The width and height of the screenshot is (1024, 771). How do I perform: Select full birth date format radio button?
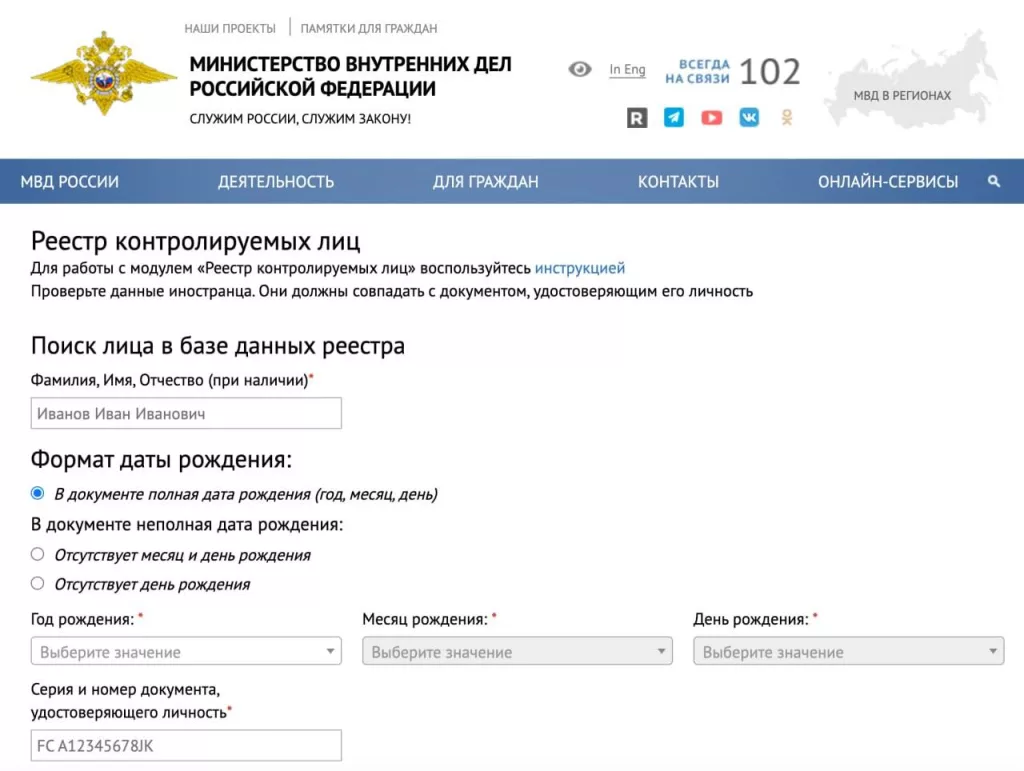point(37,492)
